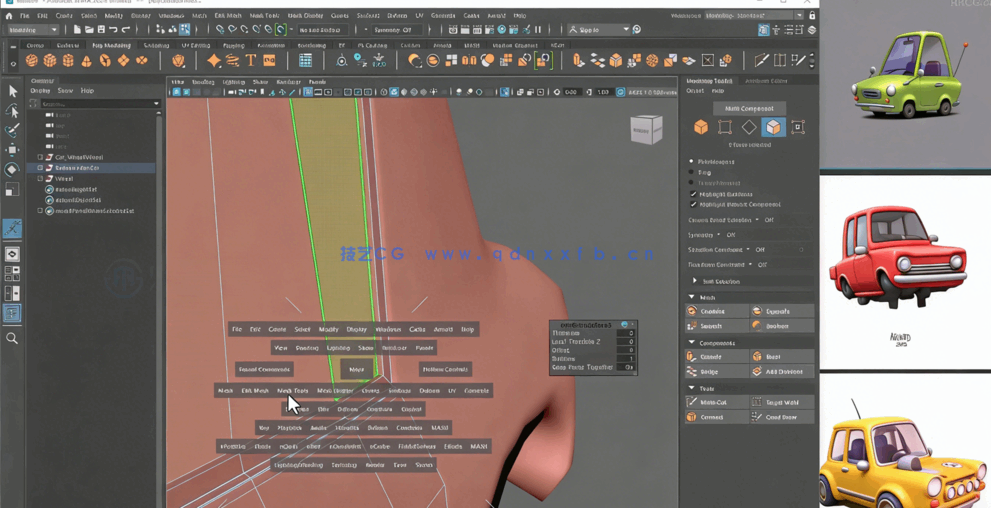Click the Target Weld button
Screen dimensions: 991x508
781,402
